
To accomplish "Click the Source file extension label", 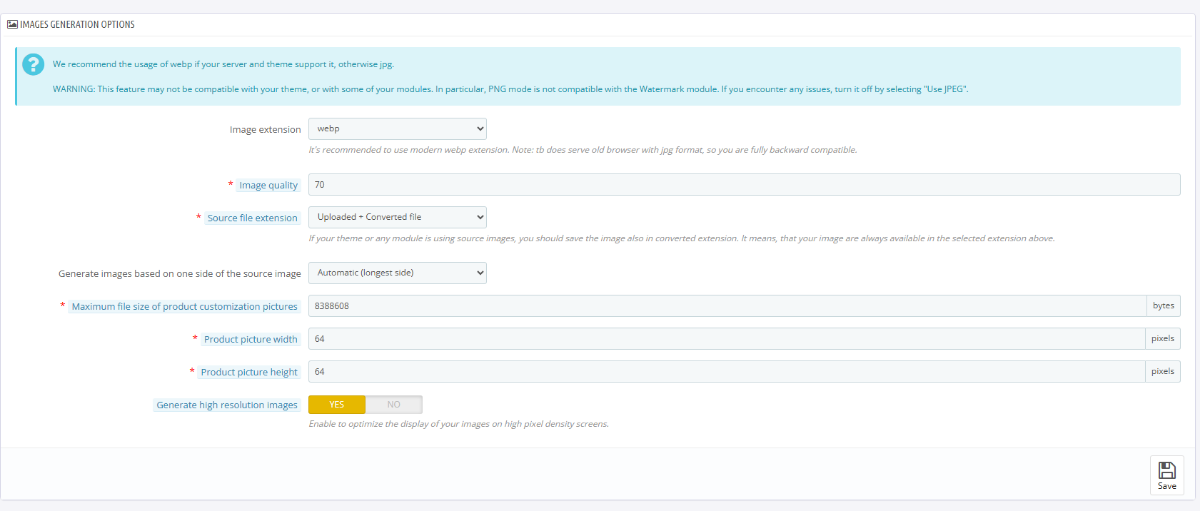I will 252,218.
